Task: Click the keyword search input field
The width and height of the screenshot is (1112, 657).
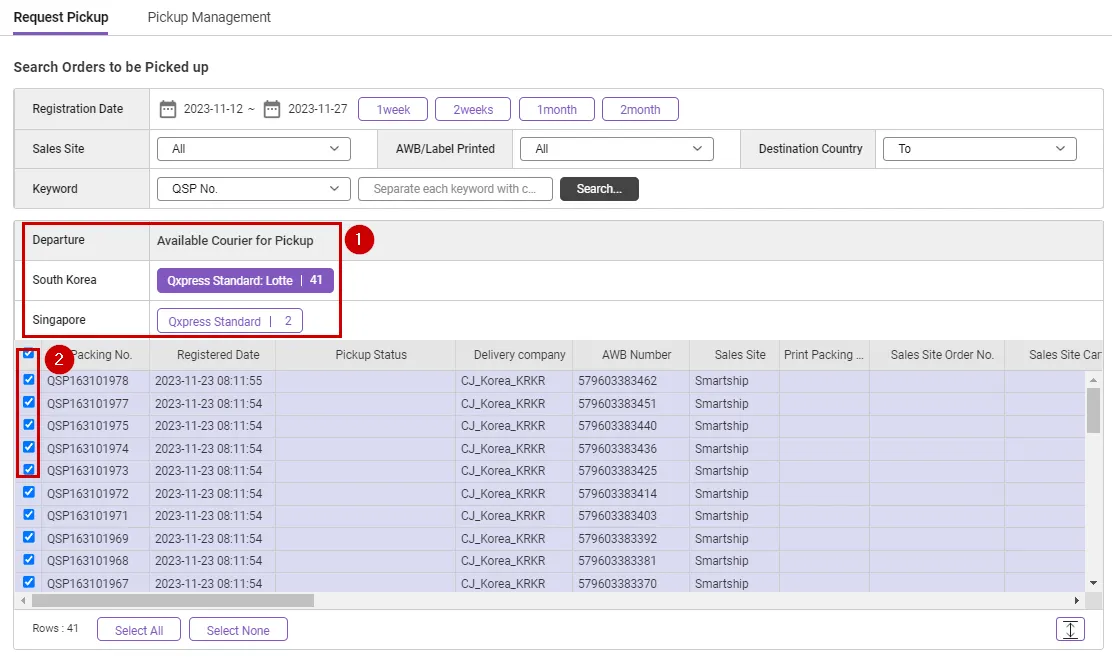Action: [455, 189]
